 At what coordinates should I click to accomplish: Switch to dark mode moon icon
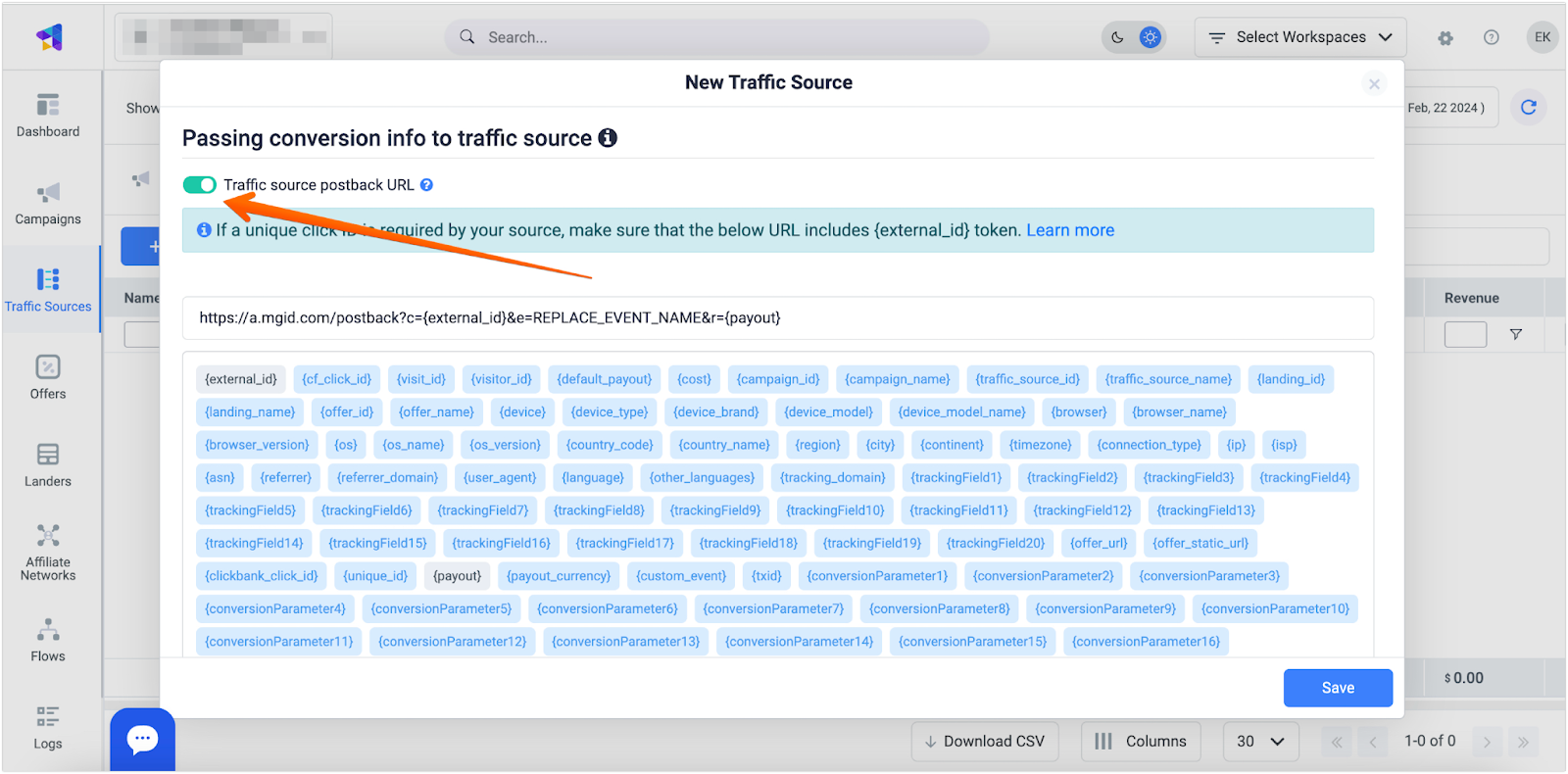tap(1117, 37)
